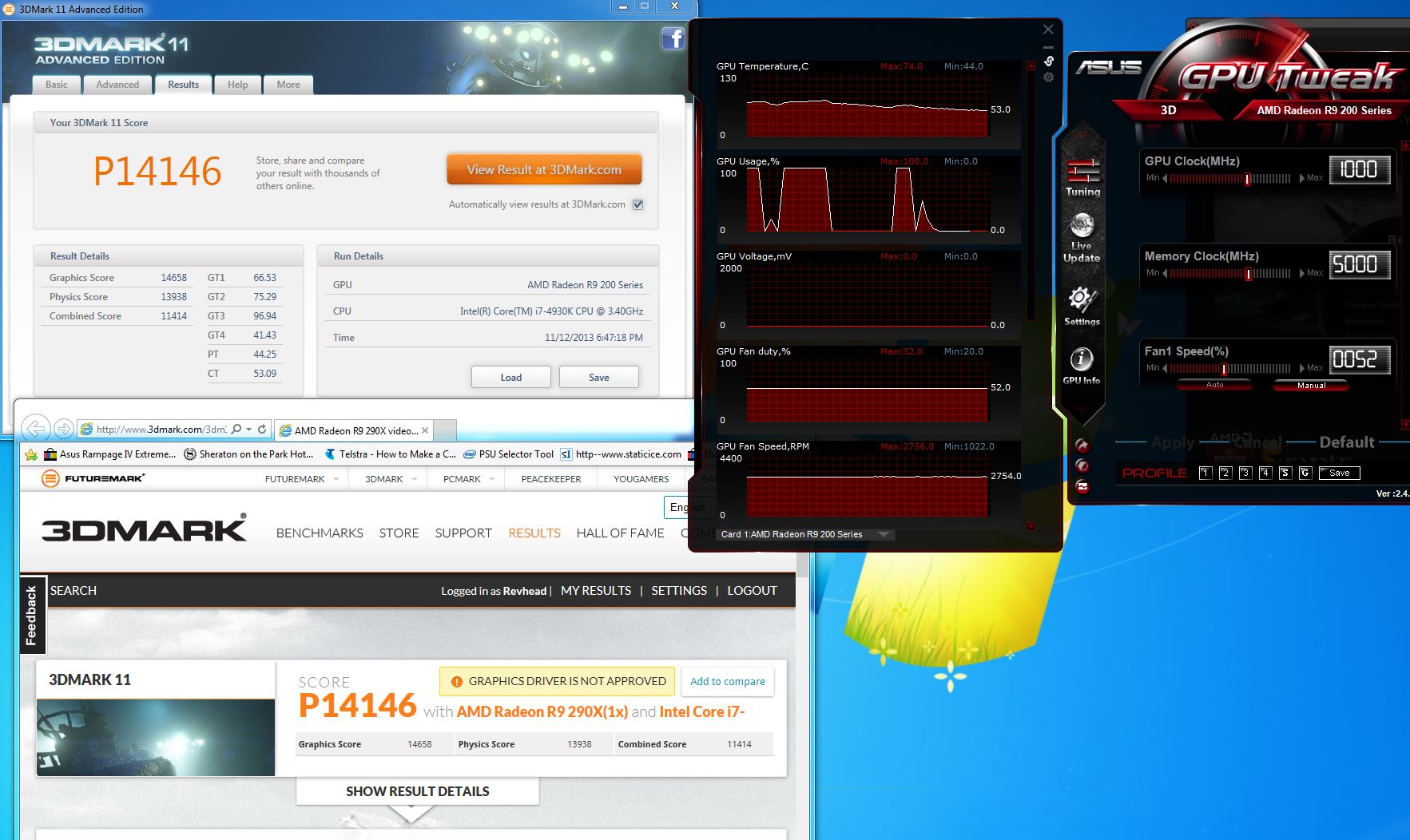Click the first round red icon below the GPU Tweak sidebar
The width and height of the screenshot is (1410, 840).
1082,446
